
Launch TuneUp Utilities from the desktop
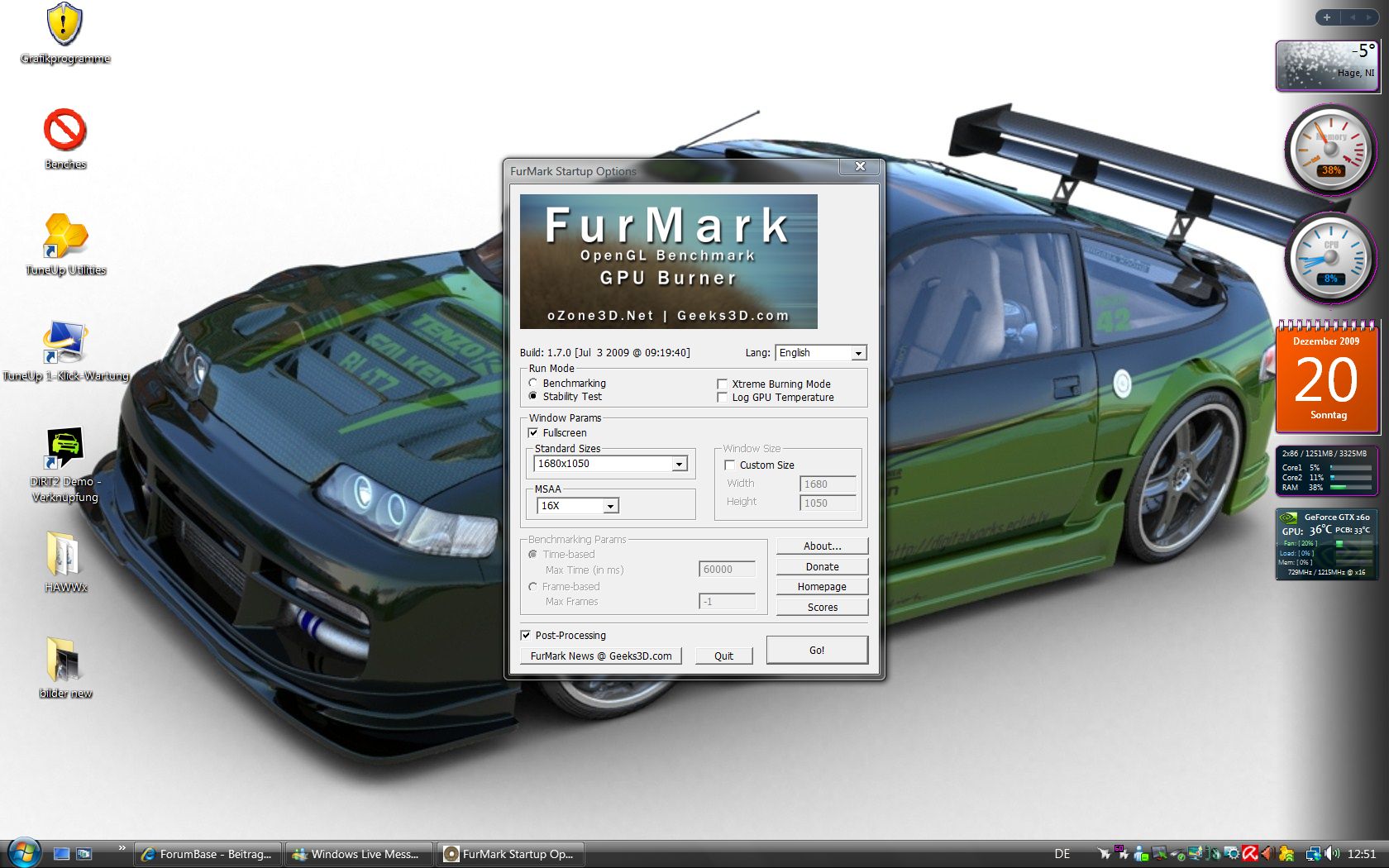tap(65, 245)
